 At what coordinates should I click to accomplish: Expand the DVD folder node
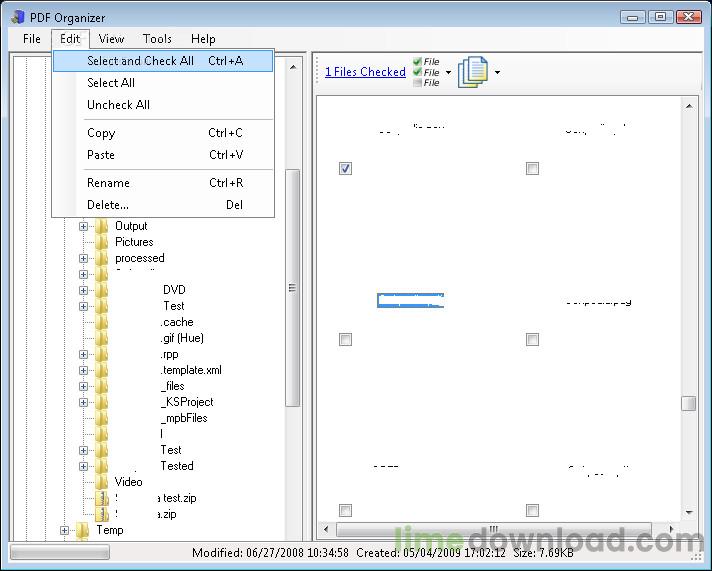point(83,290)
